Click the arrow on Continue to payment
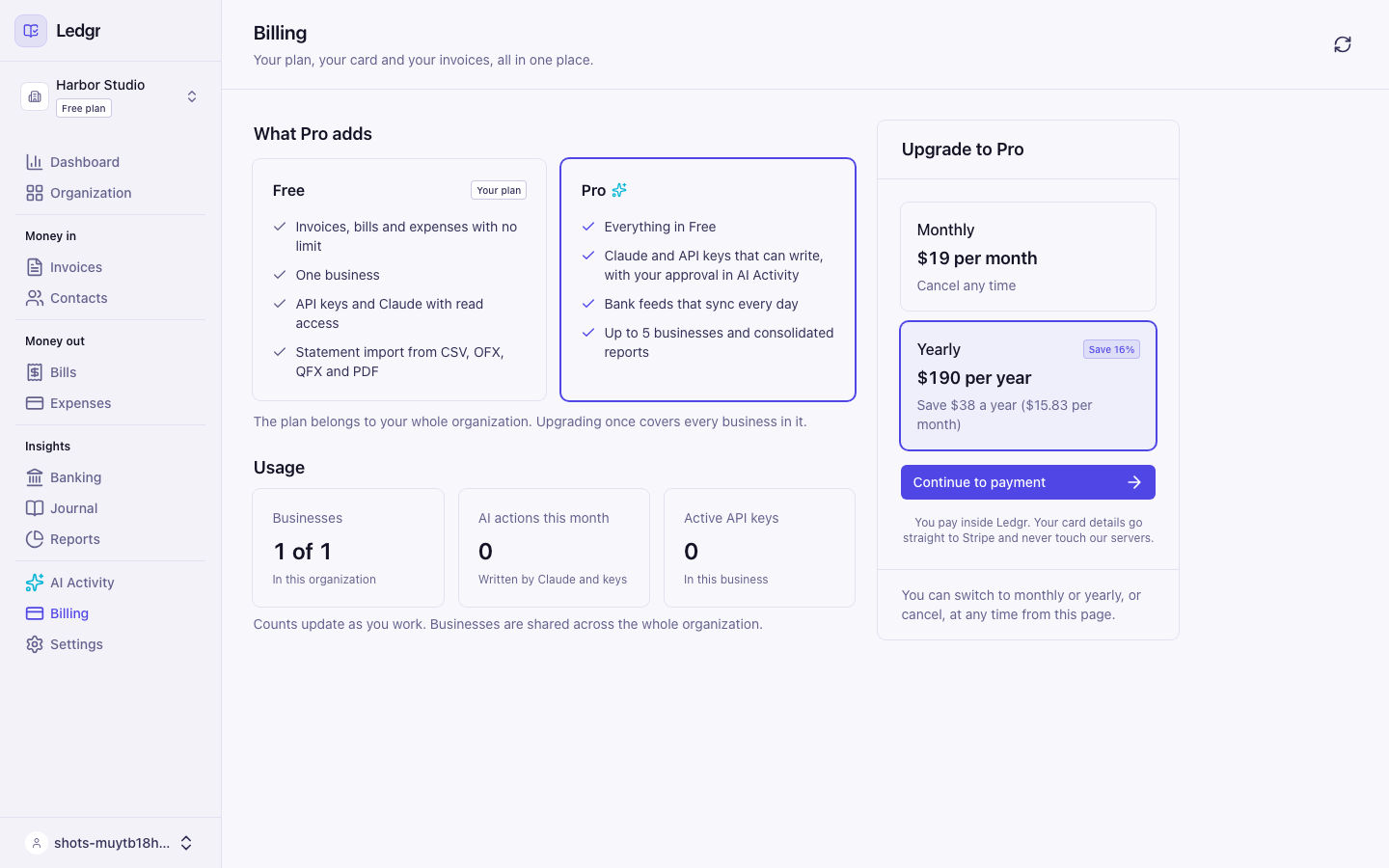This screenshot has height=868, width=1389. [1134, 482]
